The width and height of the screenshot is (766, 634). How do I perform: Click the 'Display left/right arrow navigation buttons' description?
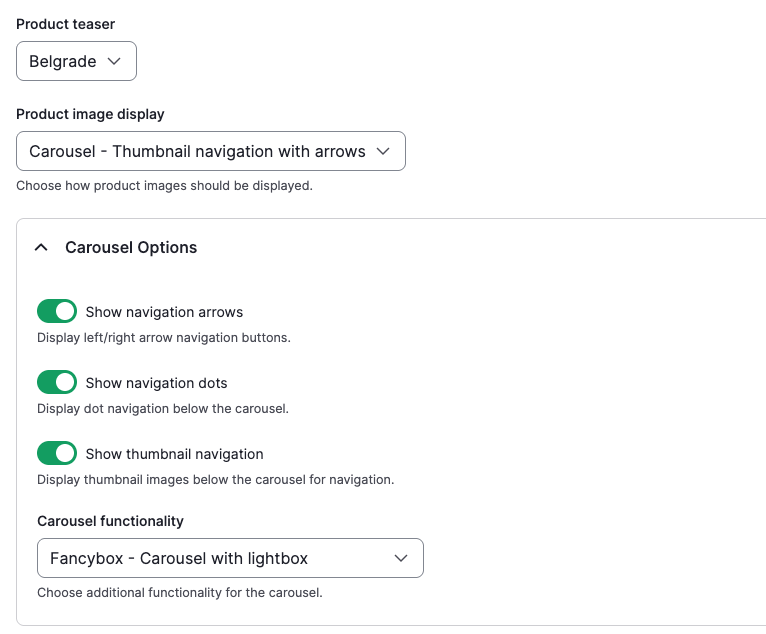163,338
